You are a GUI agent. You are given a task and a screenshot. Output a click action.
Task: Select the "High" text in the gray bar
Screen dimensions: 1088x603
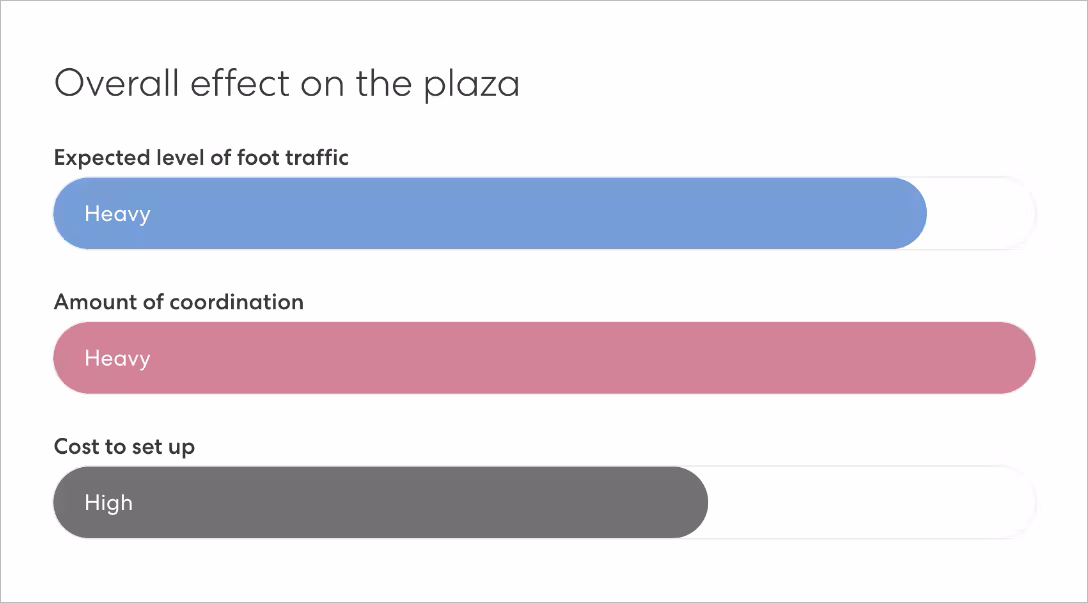(108, 502)
